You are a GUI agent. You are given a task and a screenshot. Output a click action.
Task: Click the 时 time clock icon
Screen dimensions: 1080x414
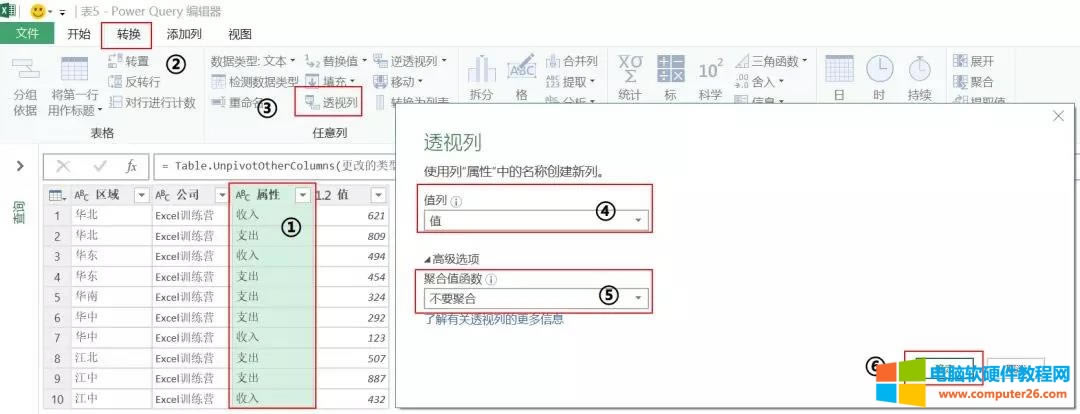coord(879,68)
